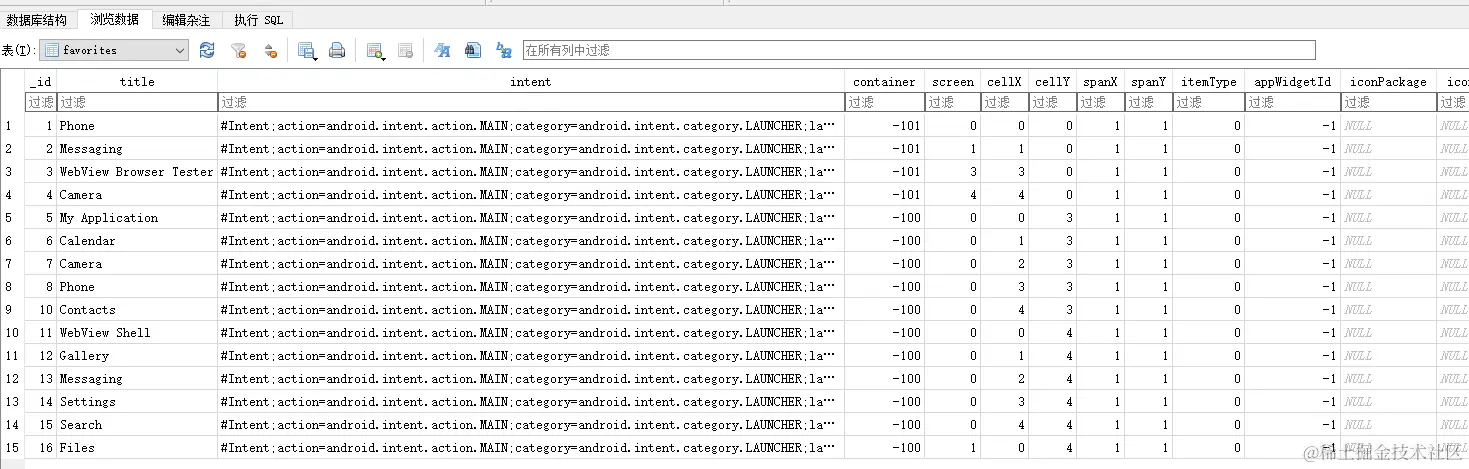Select row header number 1
Screen dimensions: 1469x469
point(12,126)
